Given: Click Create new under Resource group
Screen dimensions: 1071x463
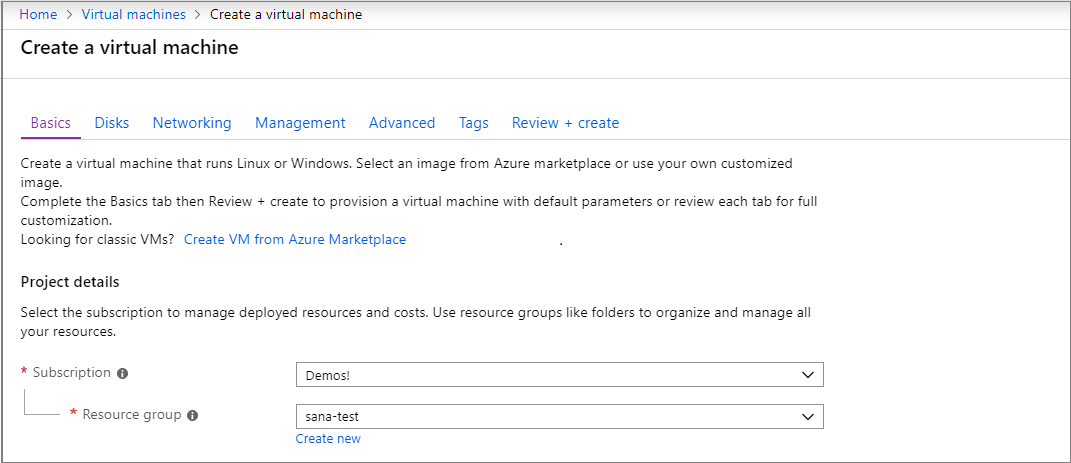Looking at the screenshot, I should 328,439.
